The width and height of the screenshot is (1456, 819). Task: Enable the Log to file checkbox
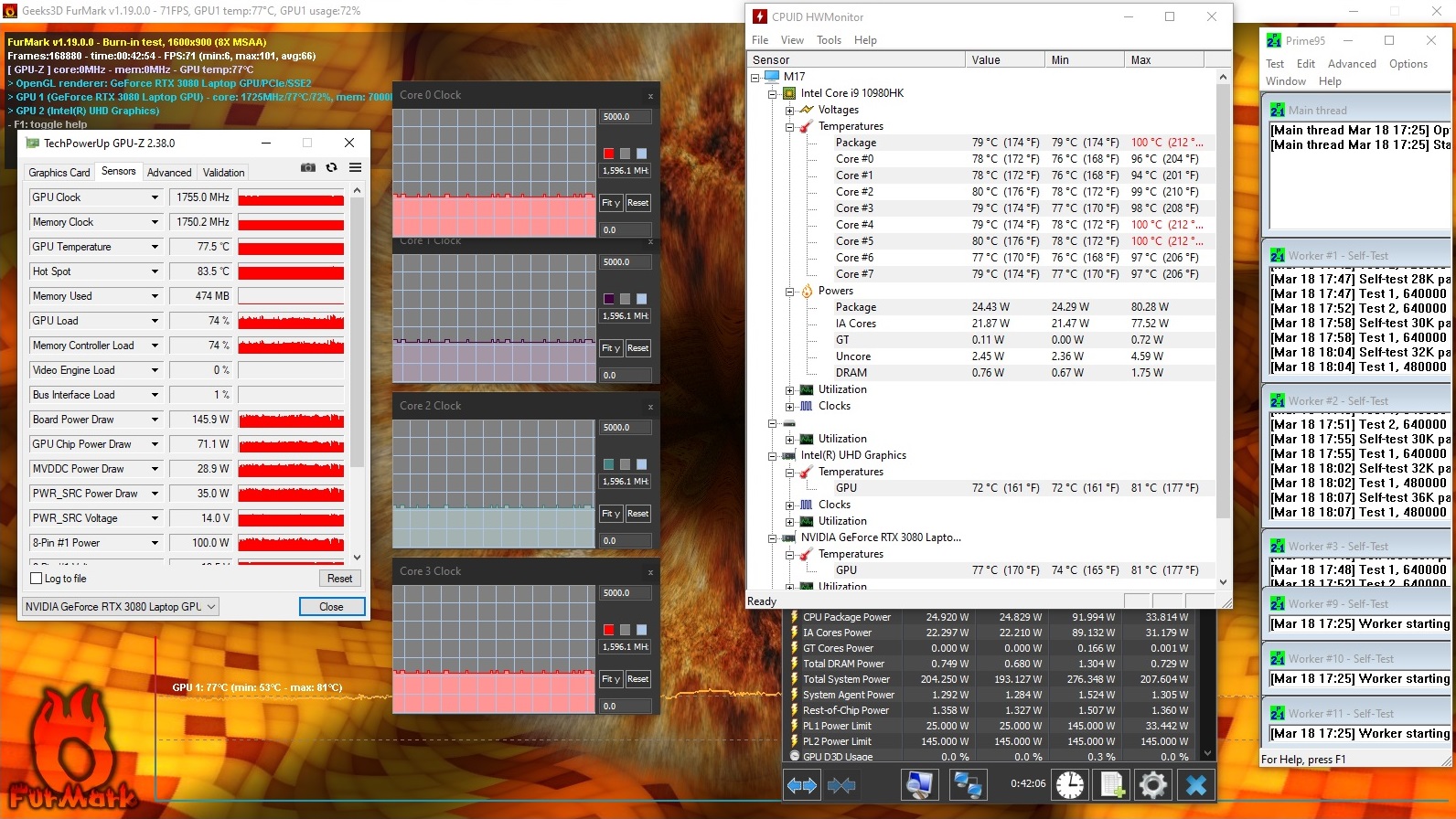pos(37,579)
